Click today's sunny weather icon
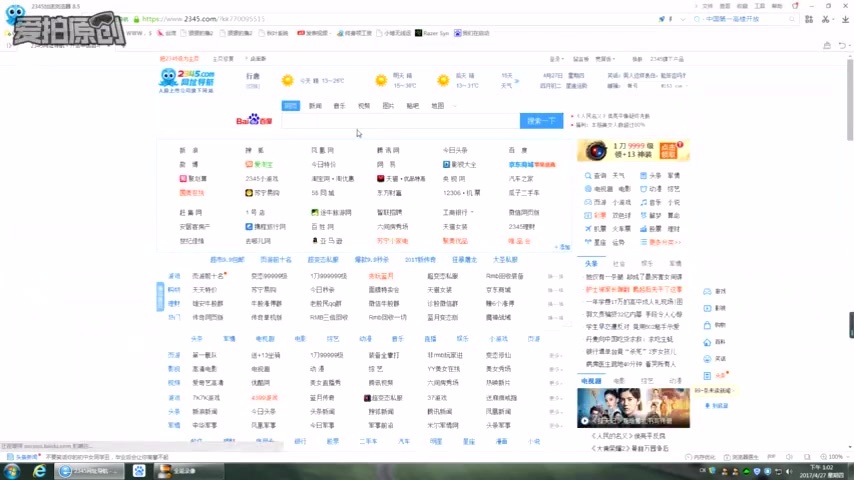 click(x=287, y=81)
